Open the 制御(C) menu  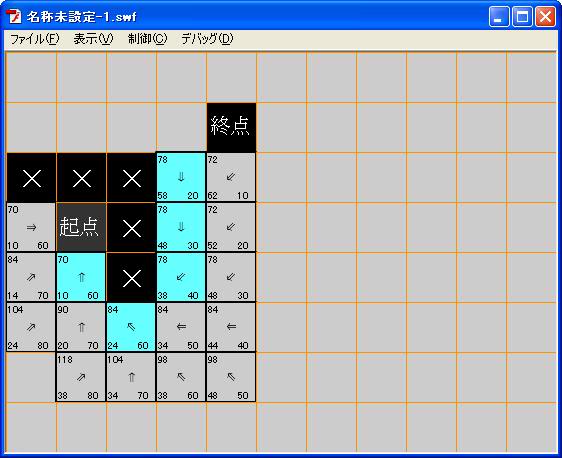(x=147, y=39)
